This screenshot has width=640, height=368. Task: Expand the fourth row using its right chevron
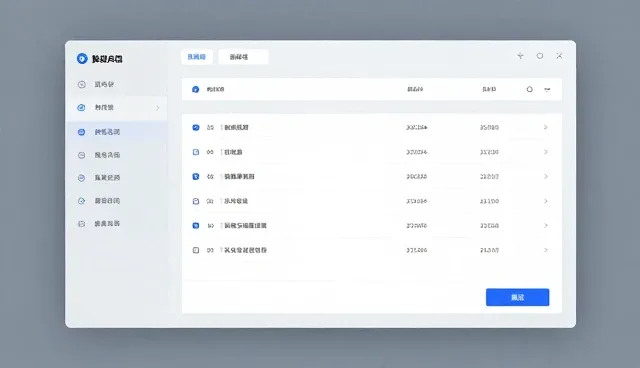(546, 201)
